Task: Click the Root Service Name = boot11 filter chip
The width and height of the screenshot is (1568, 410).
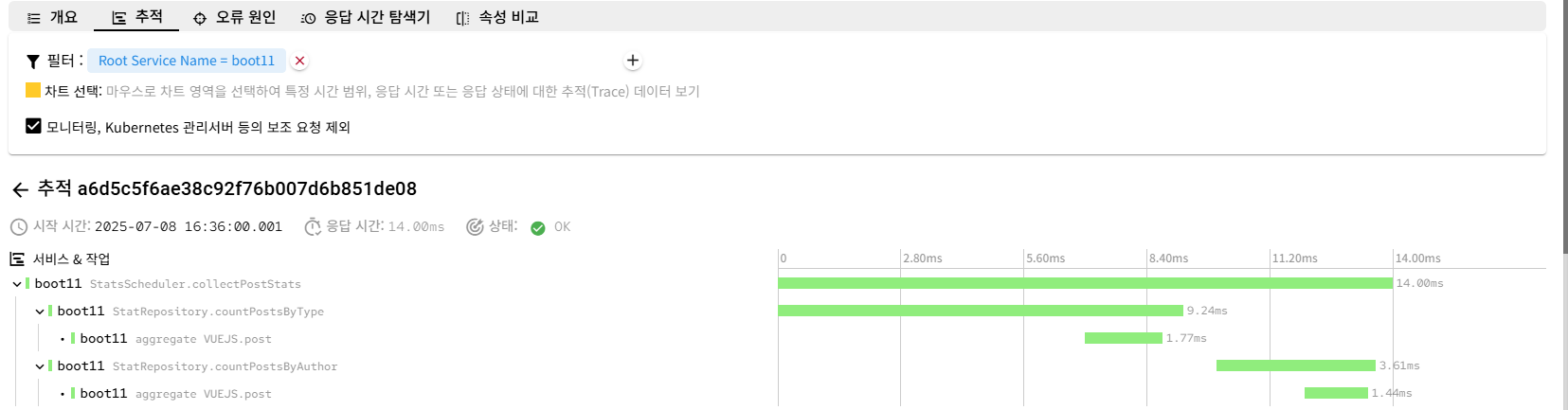Action: coord(186,61)
